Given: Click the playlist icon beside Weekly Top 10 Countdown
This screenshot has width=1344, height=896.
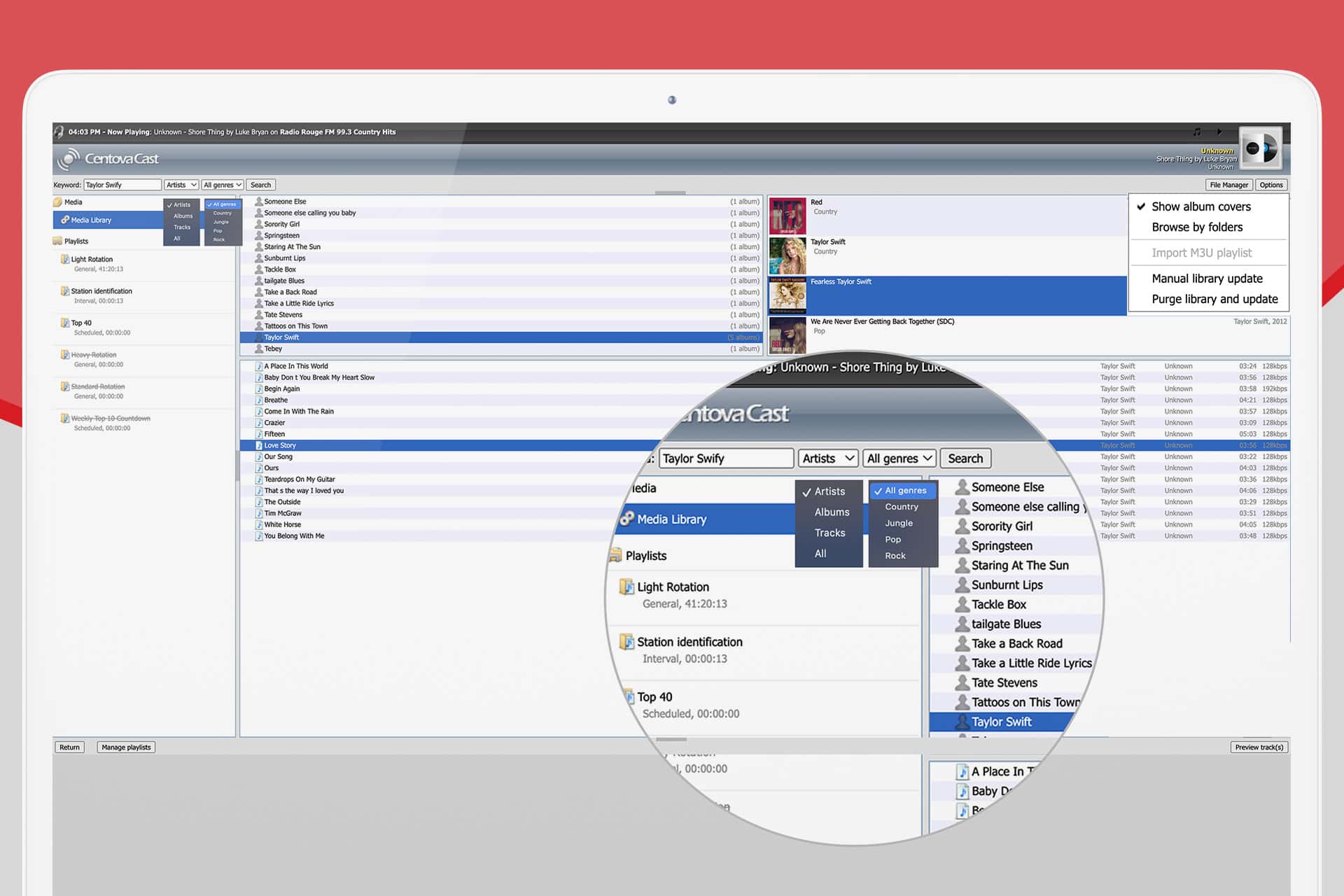Looking at the screenshot, I should click(65, 419).
